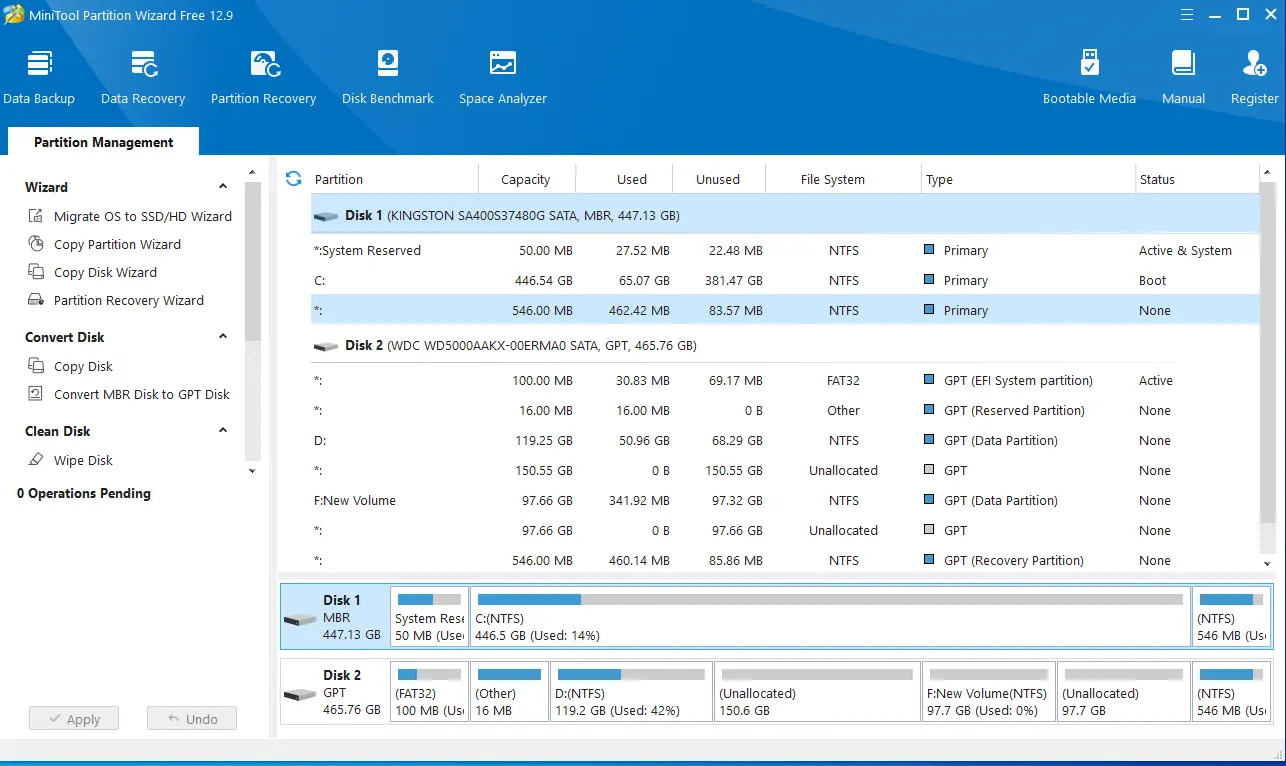The width and height of the screenshot is (1286, 766).
Task: Collapse the Wizard section
Action: tap(223, 187)
